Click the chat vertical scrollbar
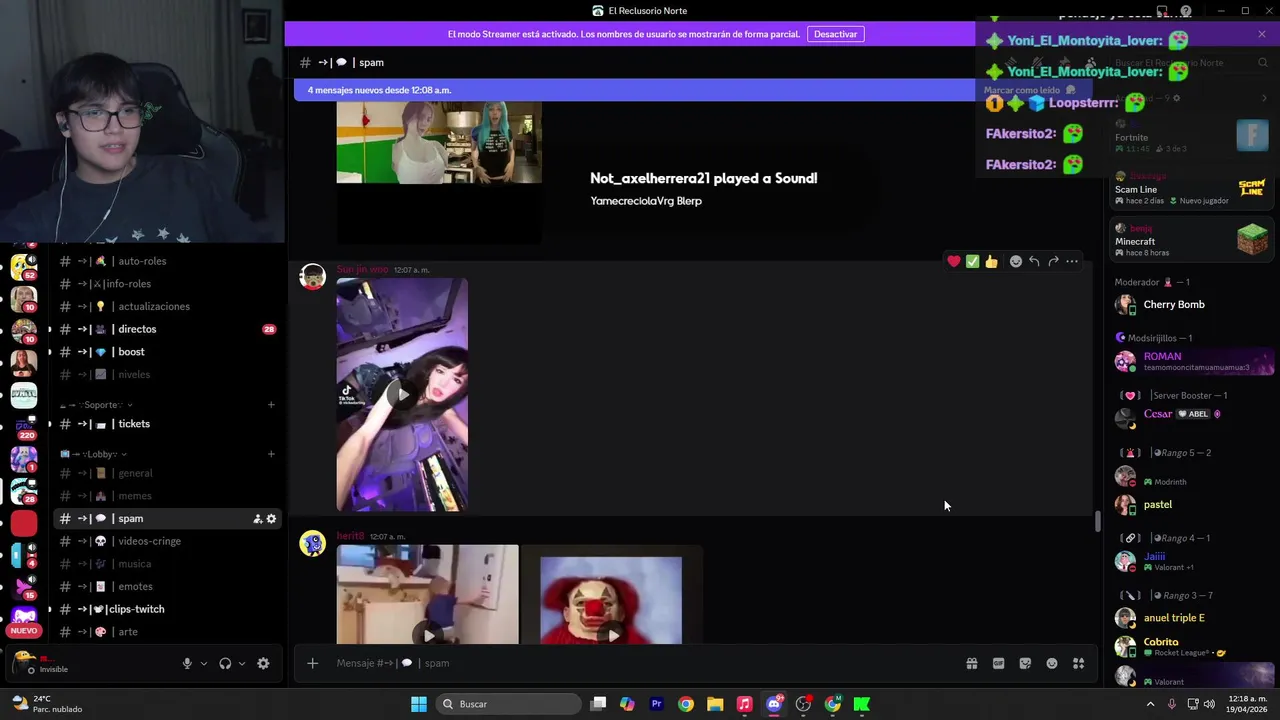The image size is (1280, 720). point(1097,521)
